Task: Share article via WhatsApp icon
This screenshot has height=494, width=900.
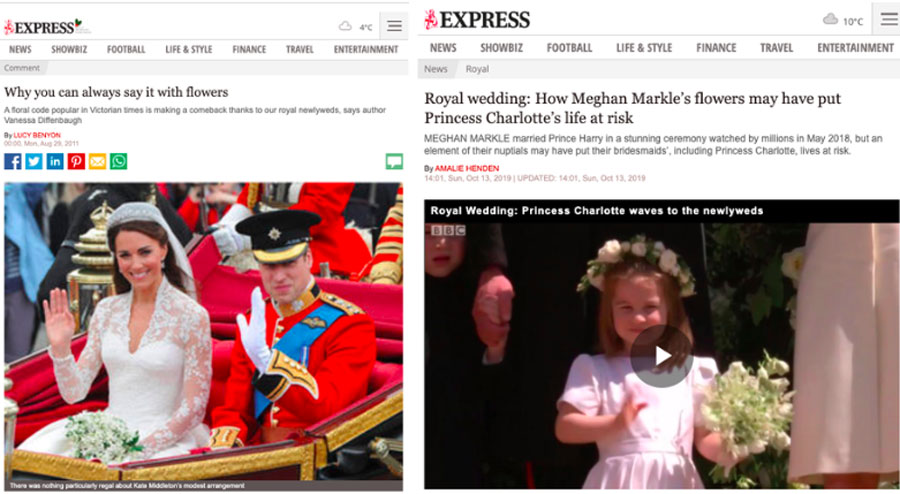Action: [119, 161]
